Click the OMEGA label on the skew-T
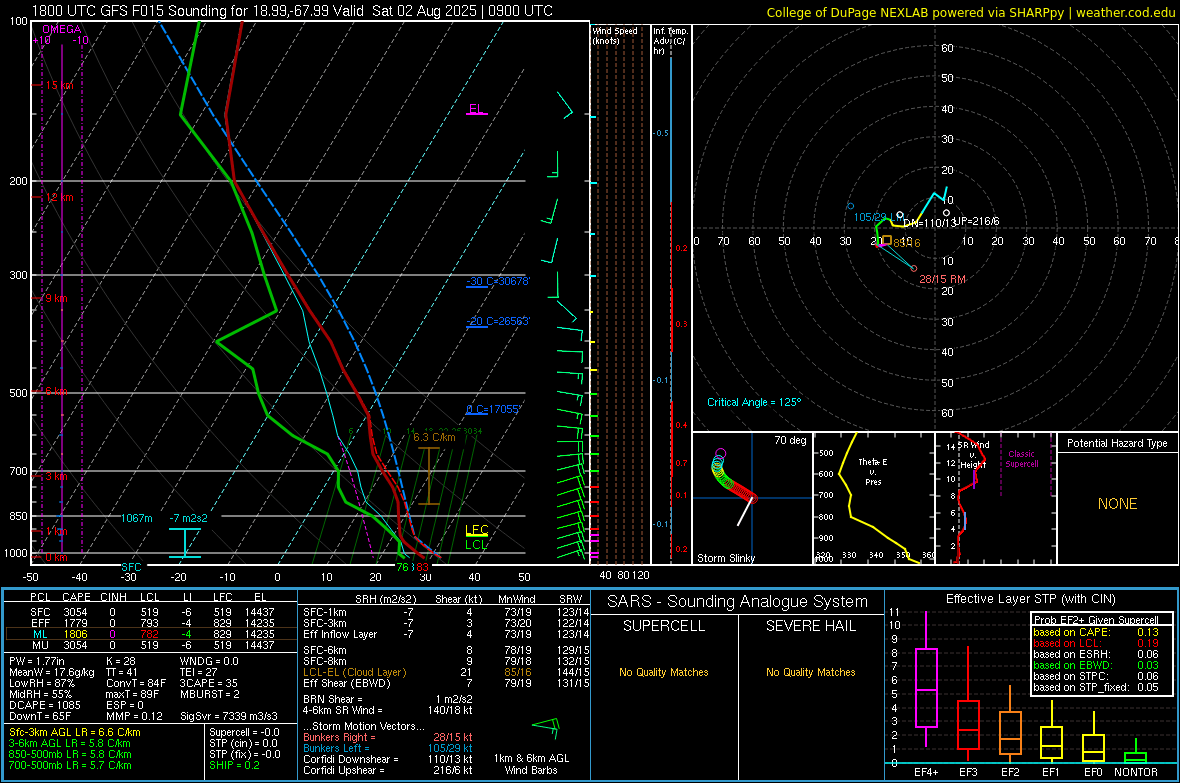Screen dimensions: 1180x783 (62, 29)
